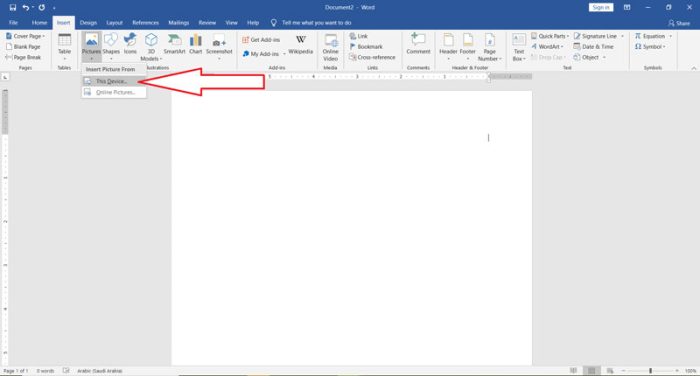This screenshot has height=376, width=700.
Task: Choose Online Pictures from the menu
Action: coord(114,92)
